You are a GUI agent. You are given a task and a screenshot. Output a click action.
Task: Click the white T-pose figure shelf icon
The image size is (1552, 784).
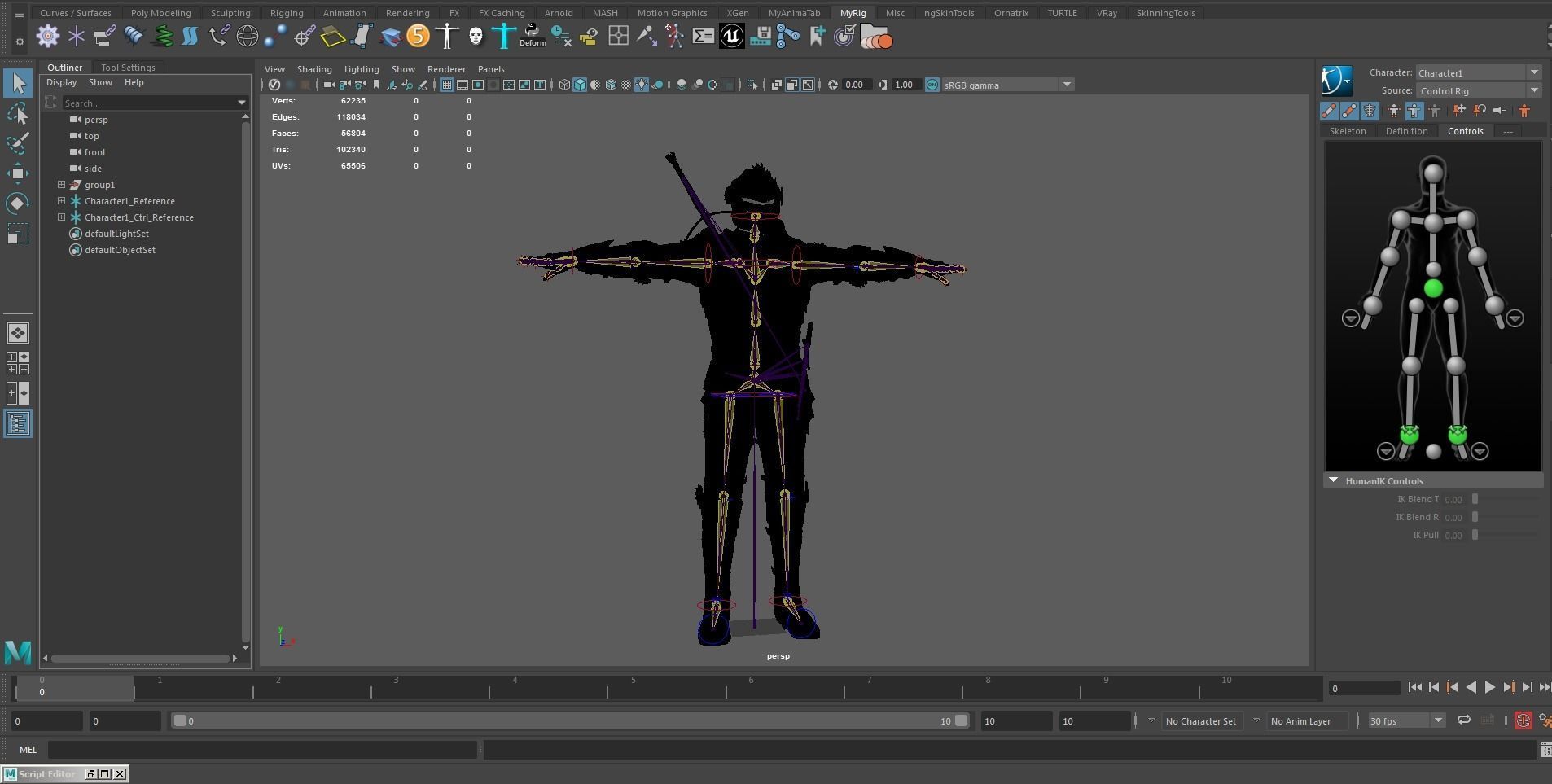446,36
